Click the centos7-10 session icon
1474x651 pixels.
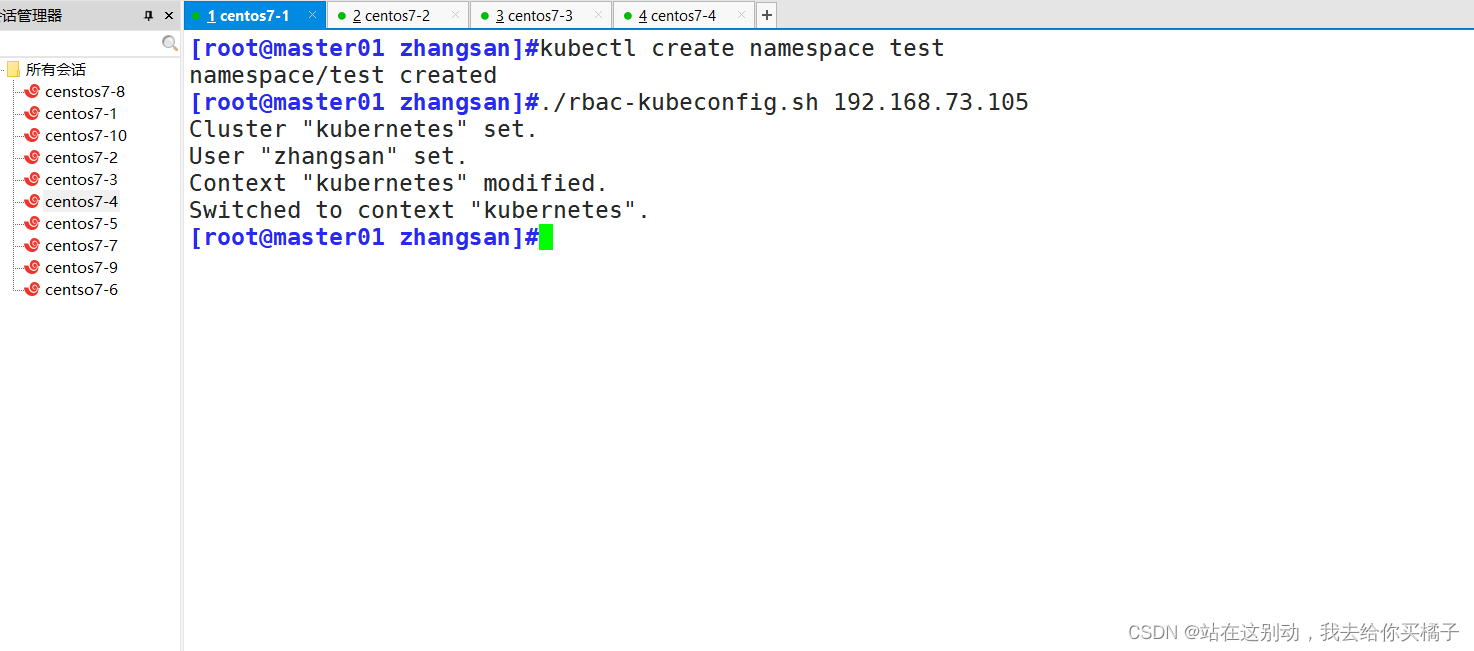(x=32, y=136)
